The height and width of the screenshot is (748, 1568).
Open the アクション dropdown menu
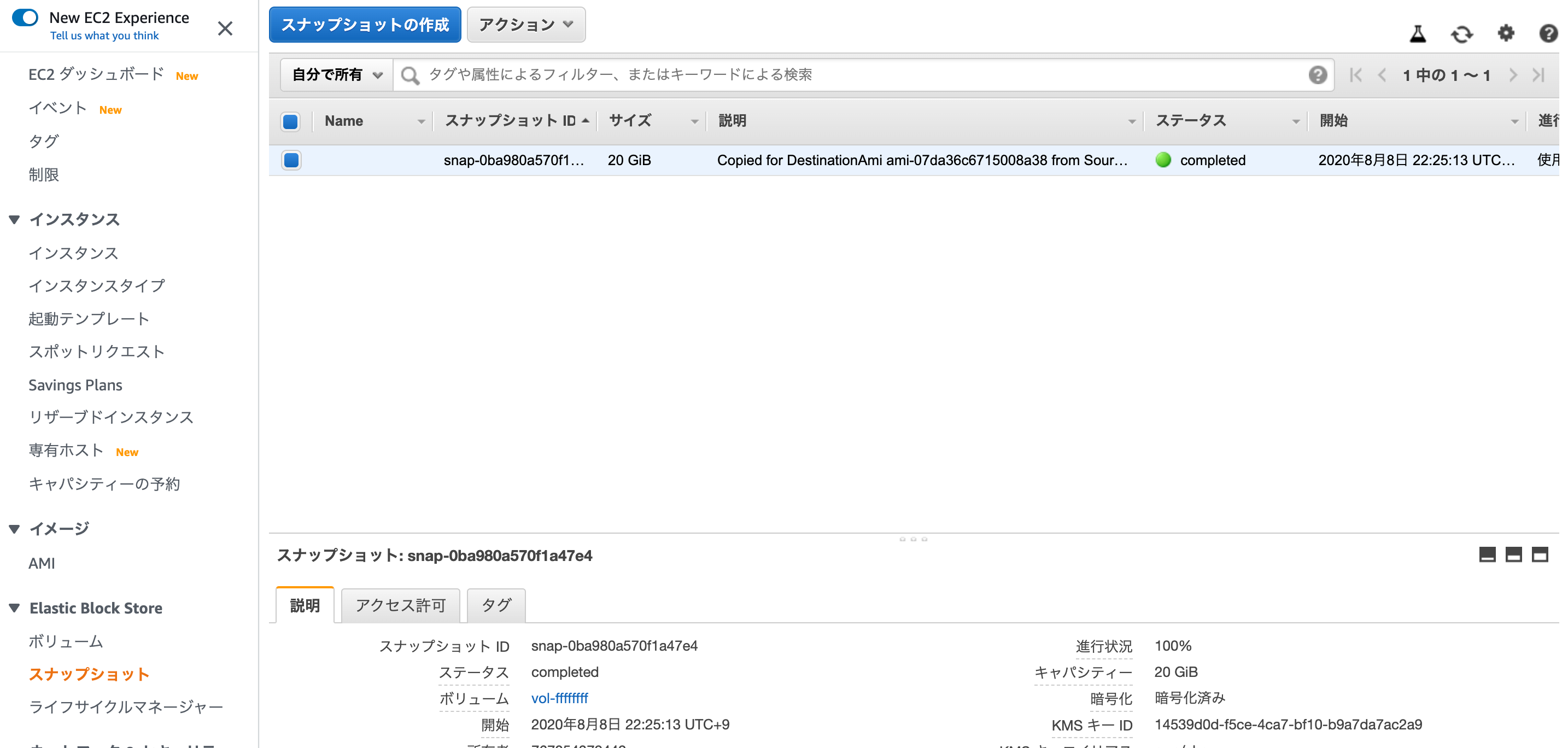pos(526,25)
